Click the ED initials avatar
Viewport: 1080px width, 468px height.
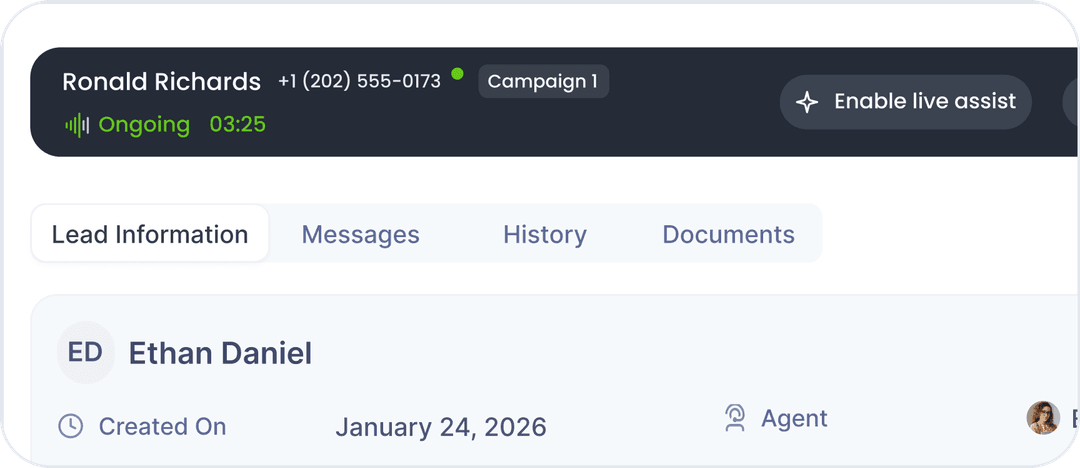click(85, 352)
